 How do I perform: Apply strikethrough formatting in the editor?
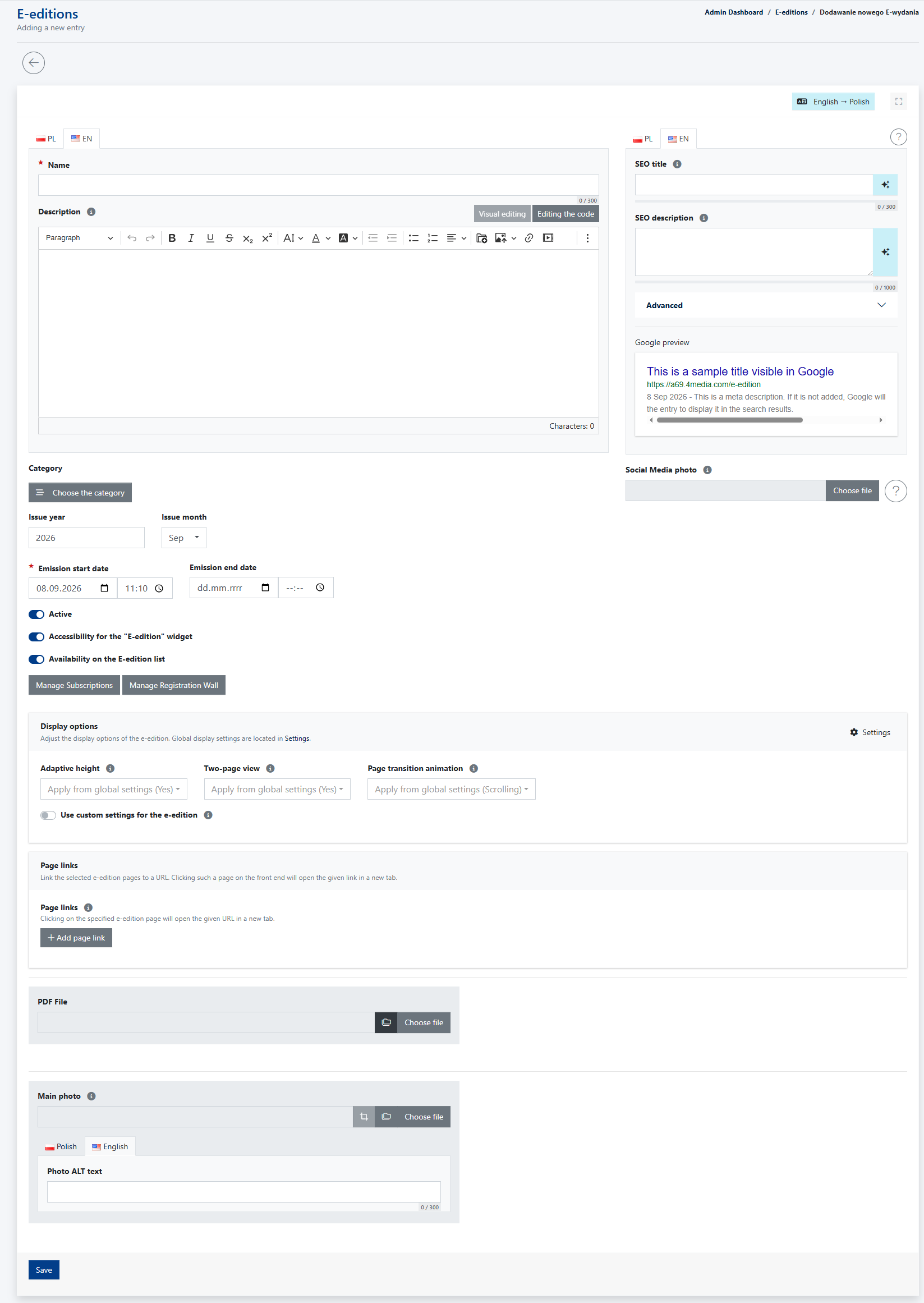(229, 238)
